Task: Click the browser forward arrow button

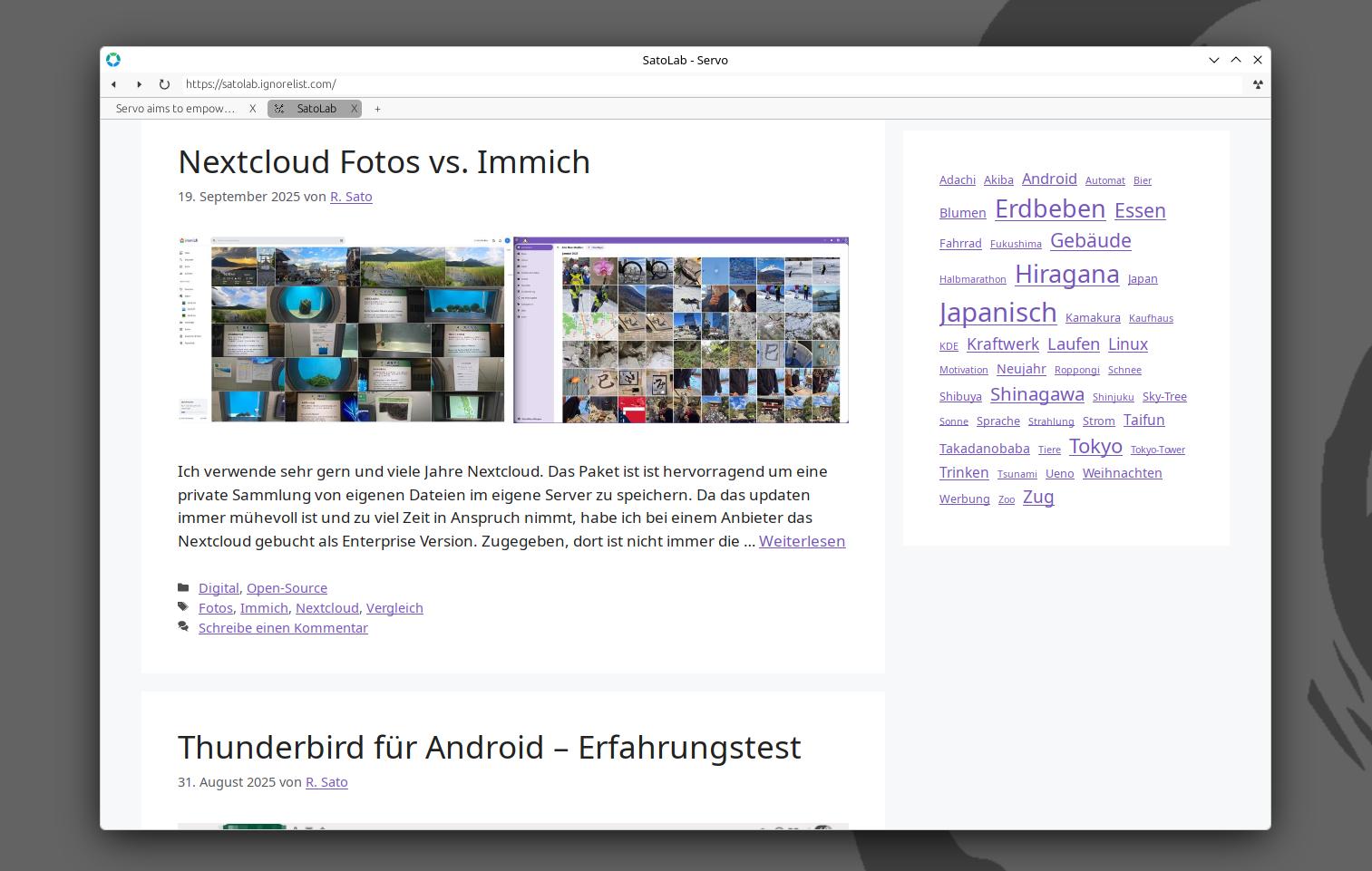Action: (x=139, y=84)
